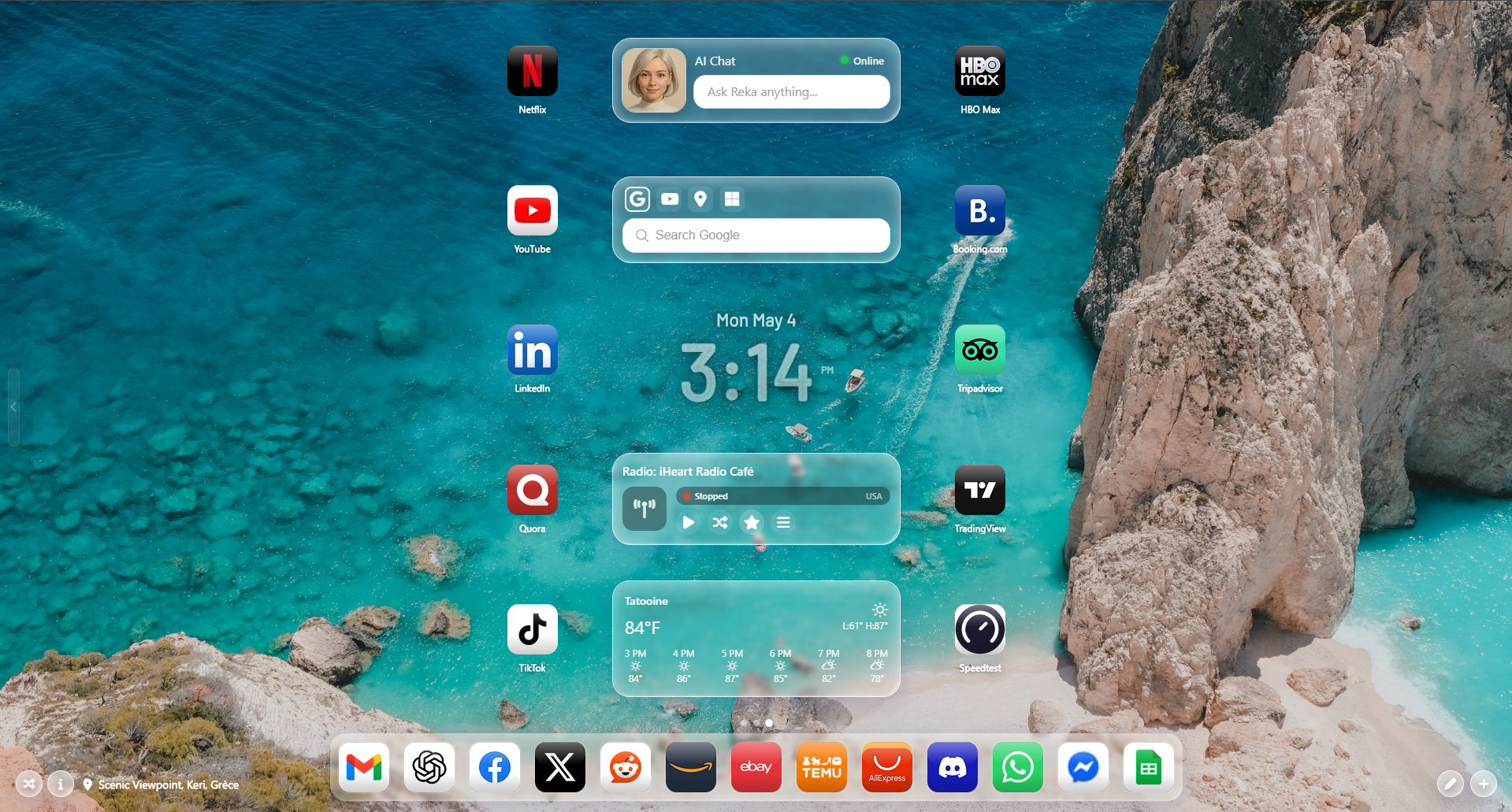This screenshot has width=1512, height=812.
Task: Launch the HBO Max shortcut
Action: (x=979, y=72)
